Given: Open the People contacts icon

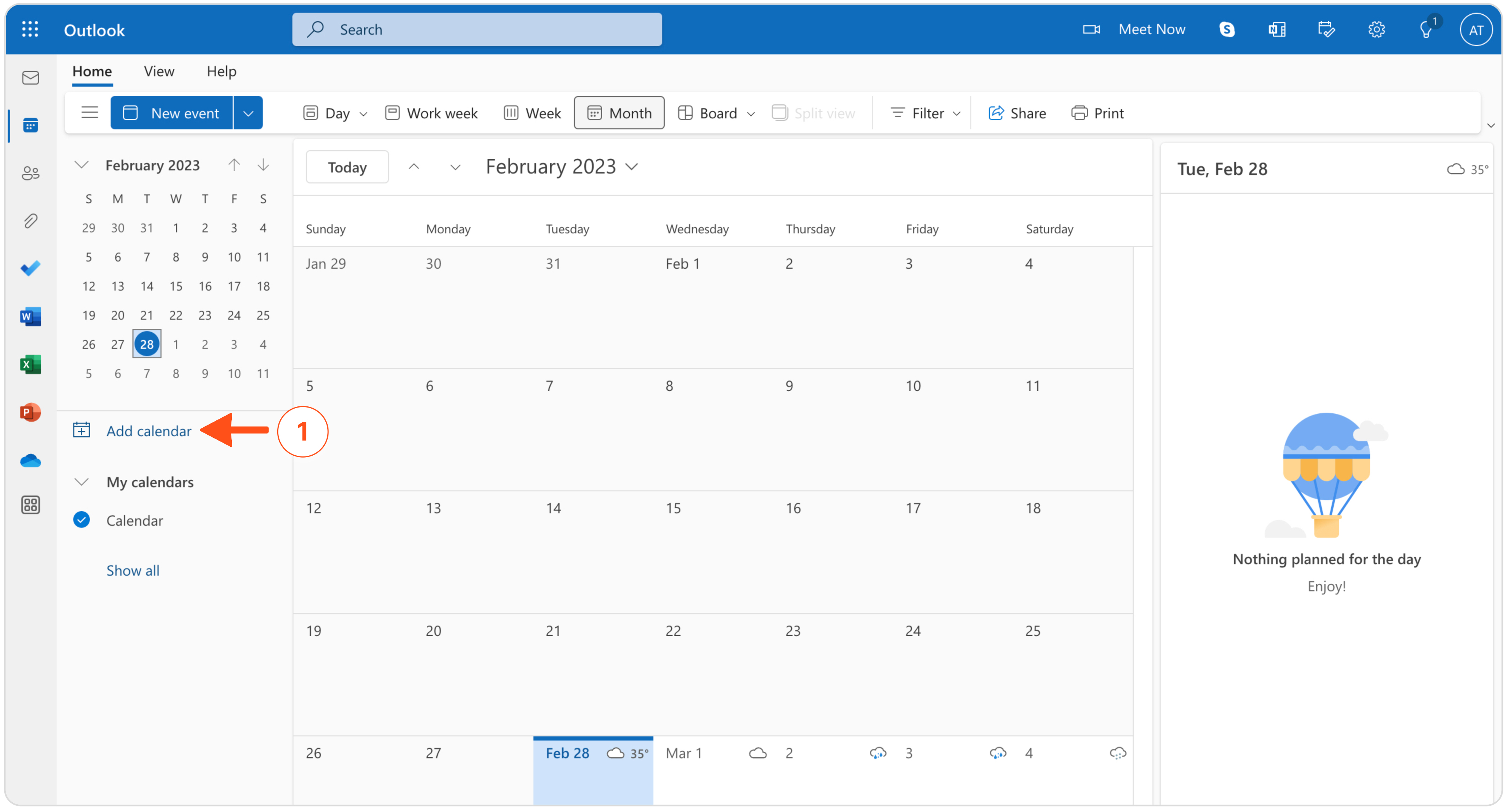Looking at the screenshot, I should pos(30,173).
